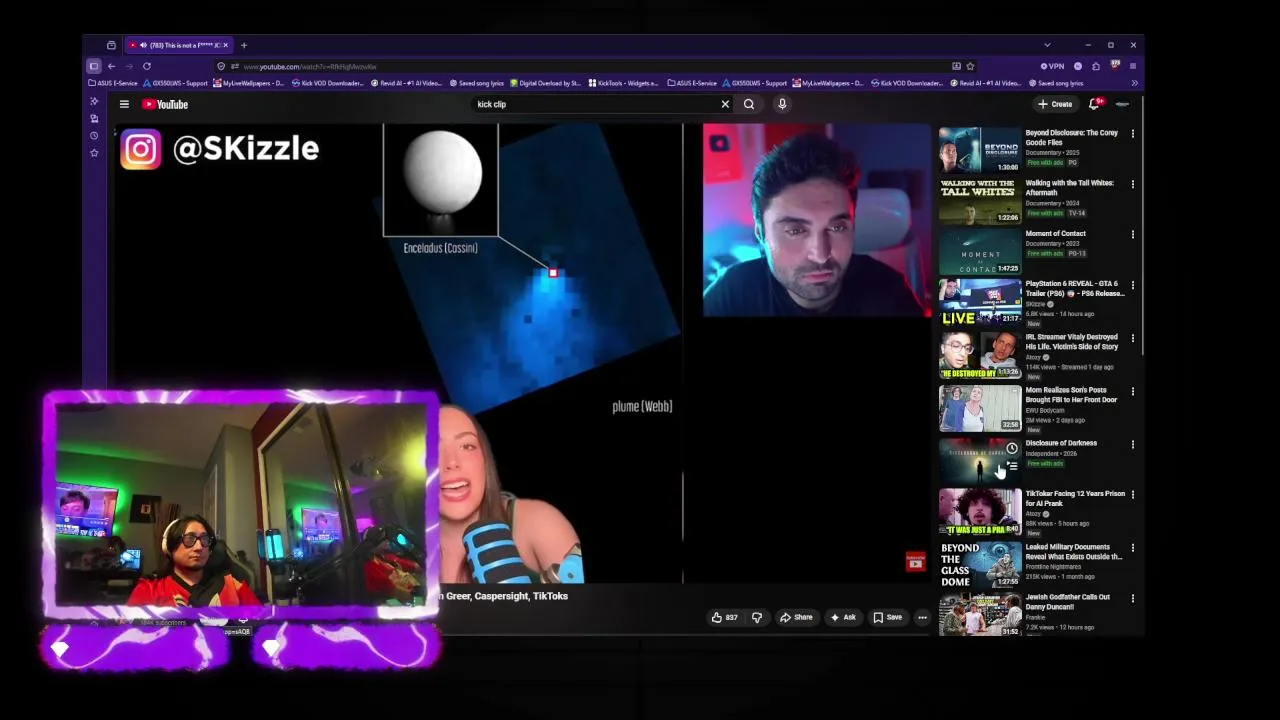Open the sparkle AI icon in the browser sidebar

click(94, 101)
